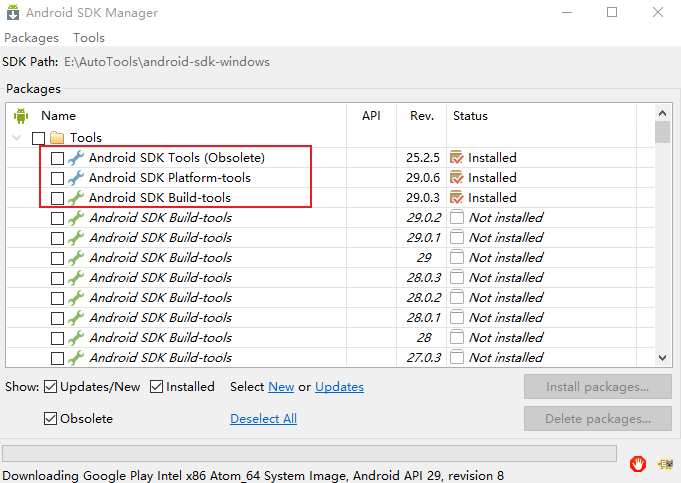The height and width of the screenshot is (483, 681).
Task: Open the Tools menu
Action: coord(89,38)
